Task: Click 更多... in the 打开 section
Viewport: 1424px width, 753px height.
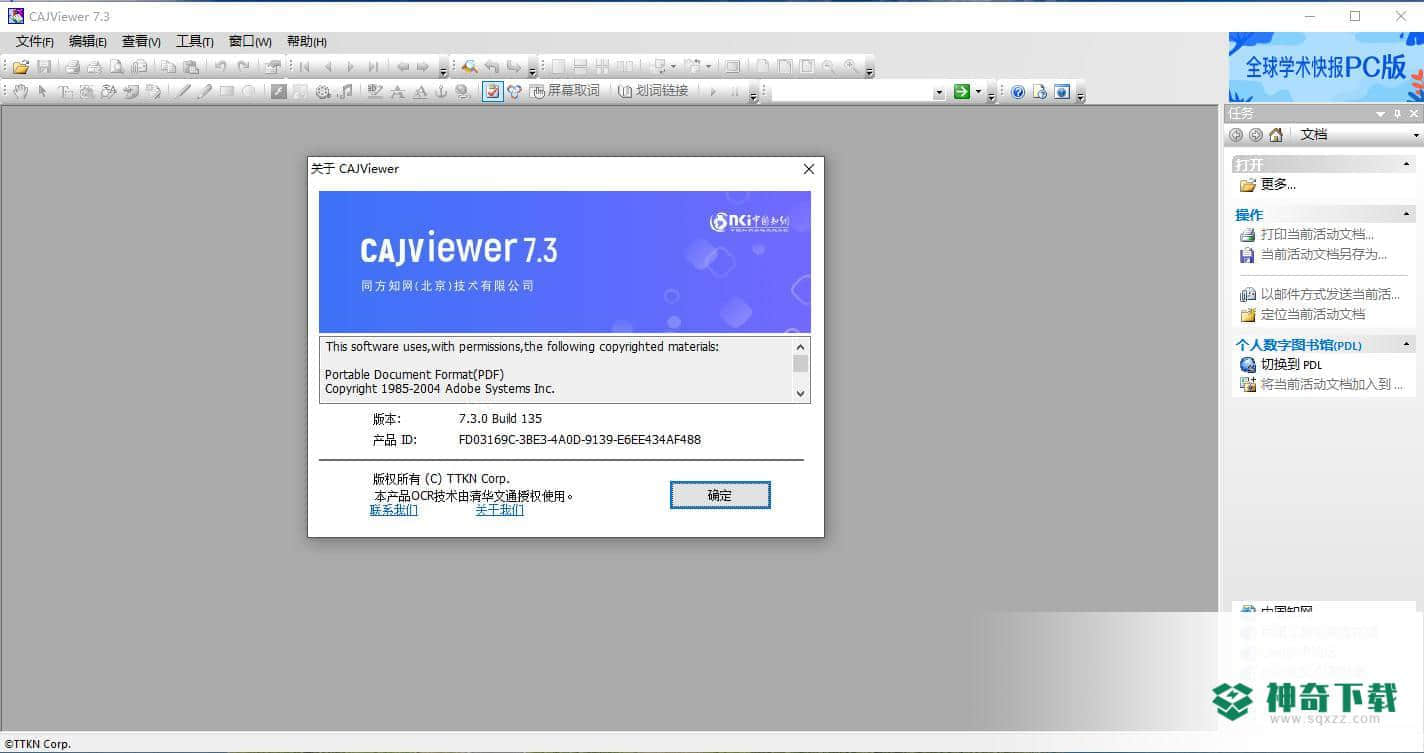Action: coord(1278,185)
